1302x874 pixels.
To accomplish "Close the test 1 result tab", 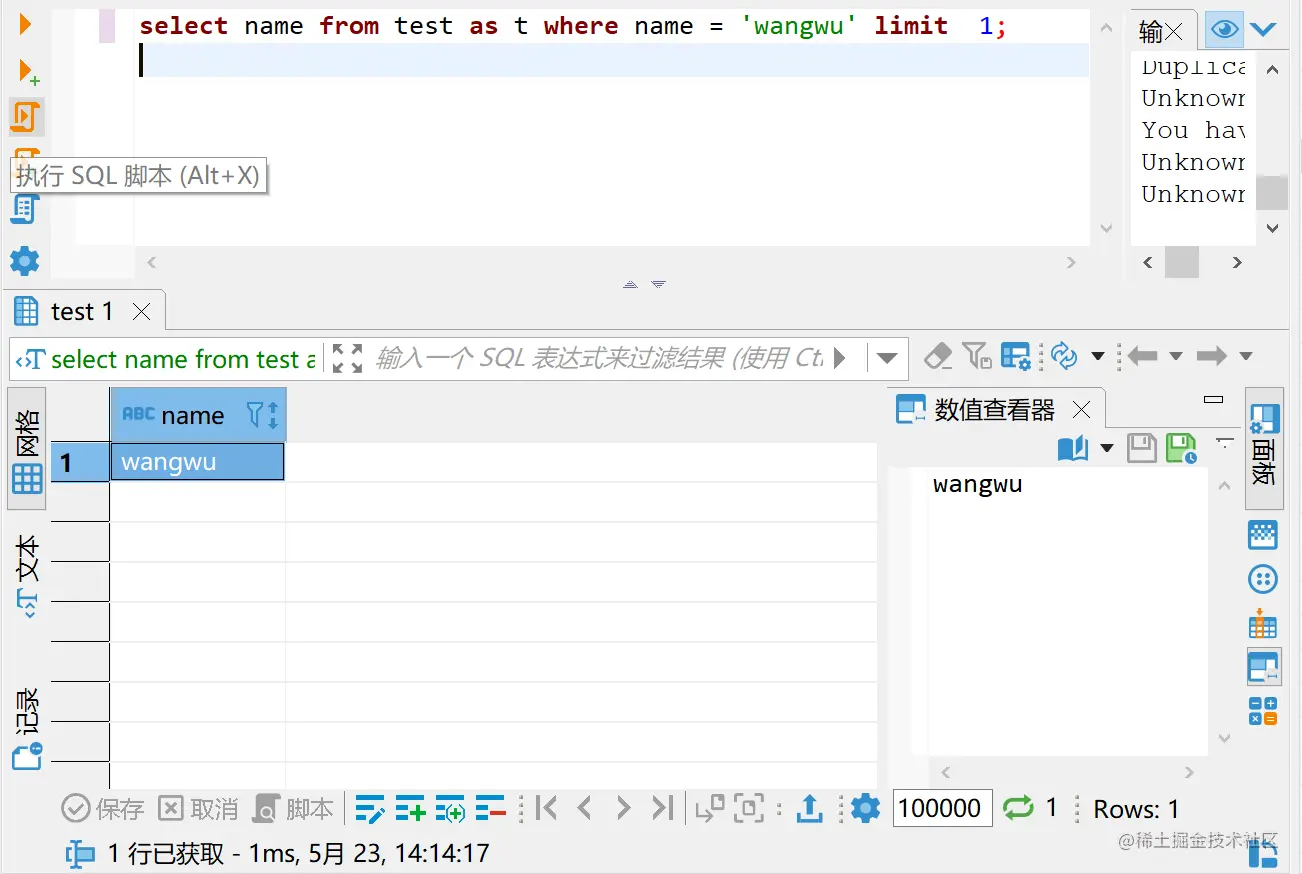I will (x=141, y=312).
